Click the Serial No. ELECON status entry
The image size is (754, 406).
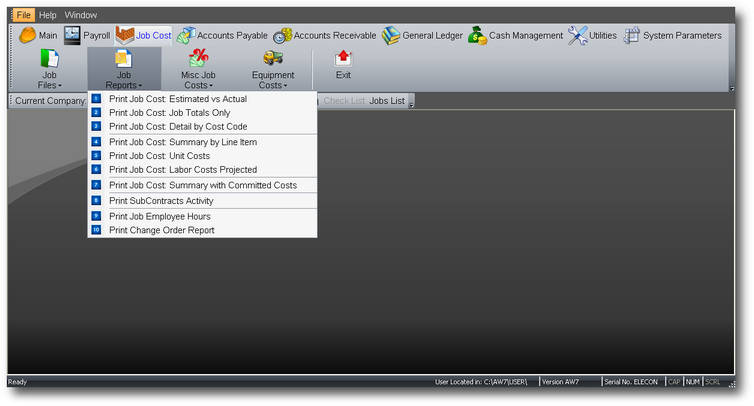click(630, 382)
